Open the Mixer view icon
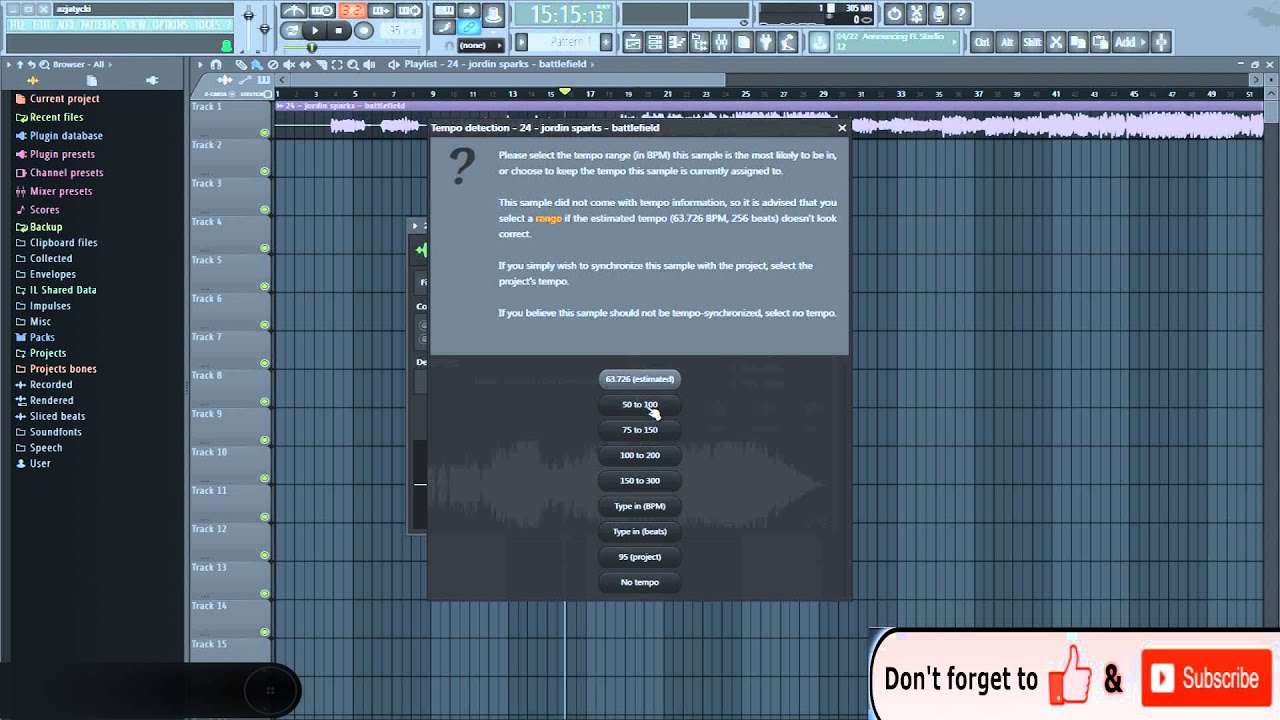 (721, 42)
